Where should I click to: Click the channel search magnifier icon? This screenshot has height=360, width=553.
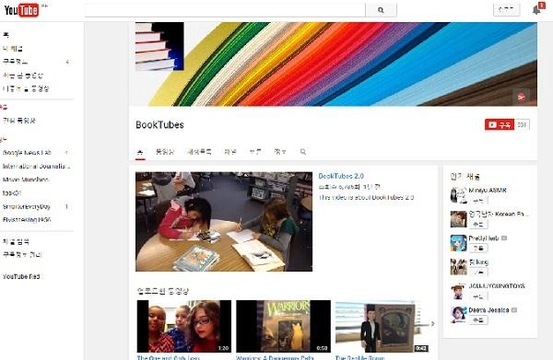303,152
